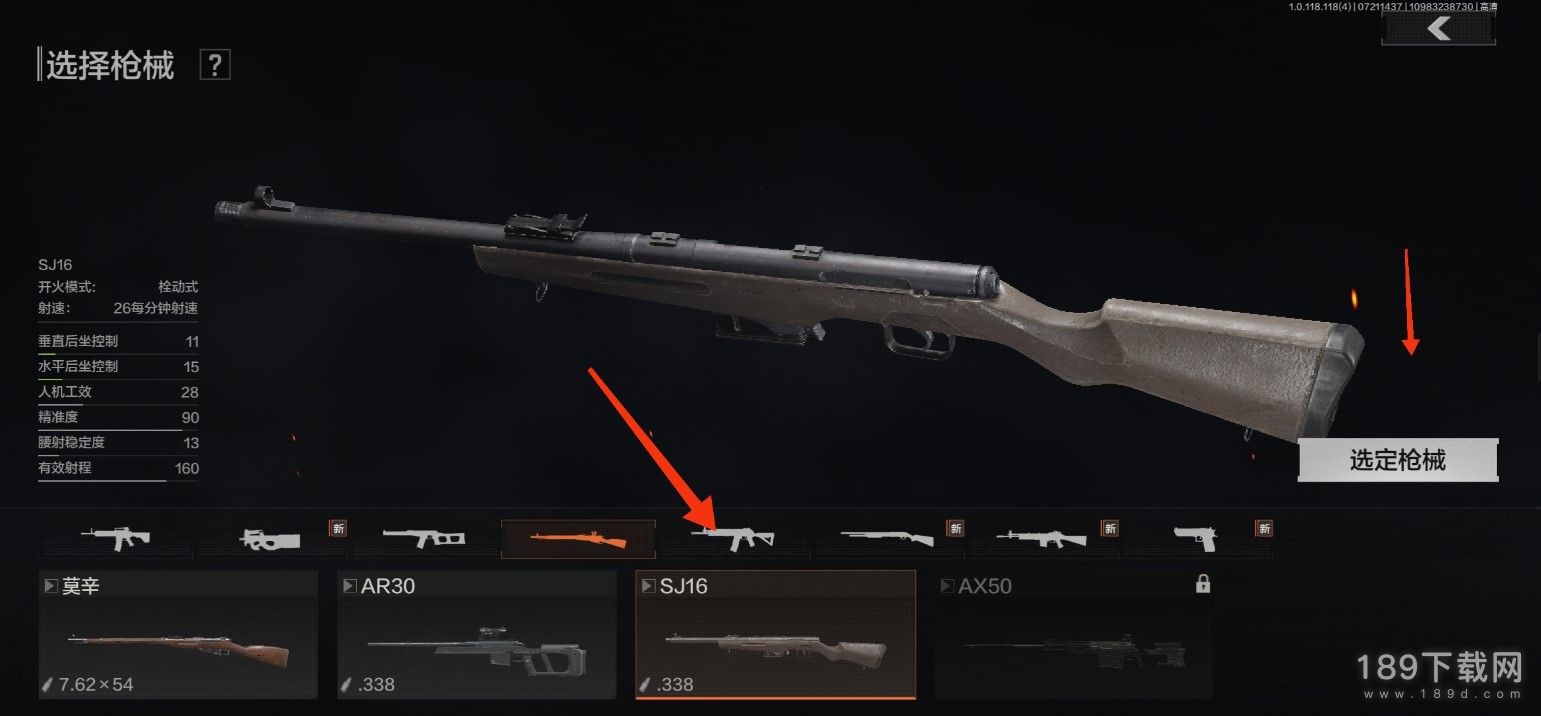Viewport: 1541px width, 716px height.
Task: Click the locked AX50 weapon card
Action: (1074, 634)
